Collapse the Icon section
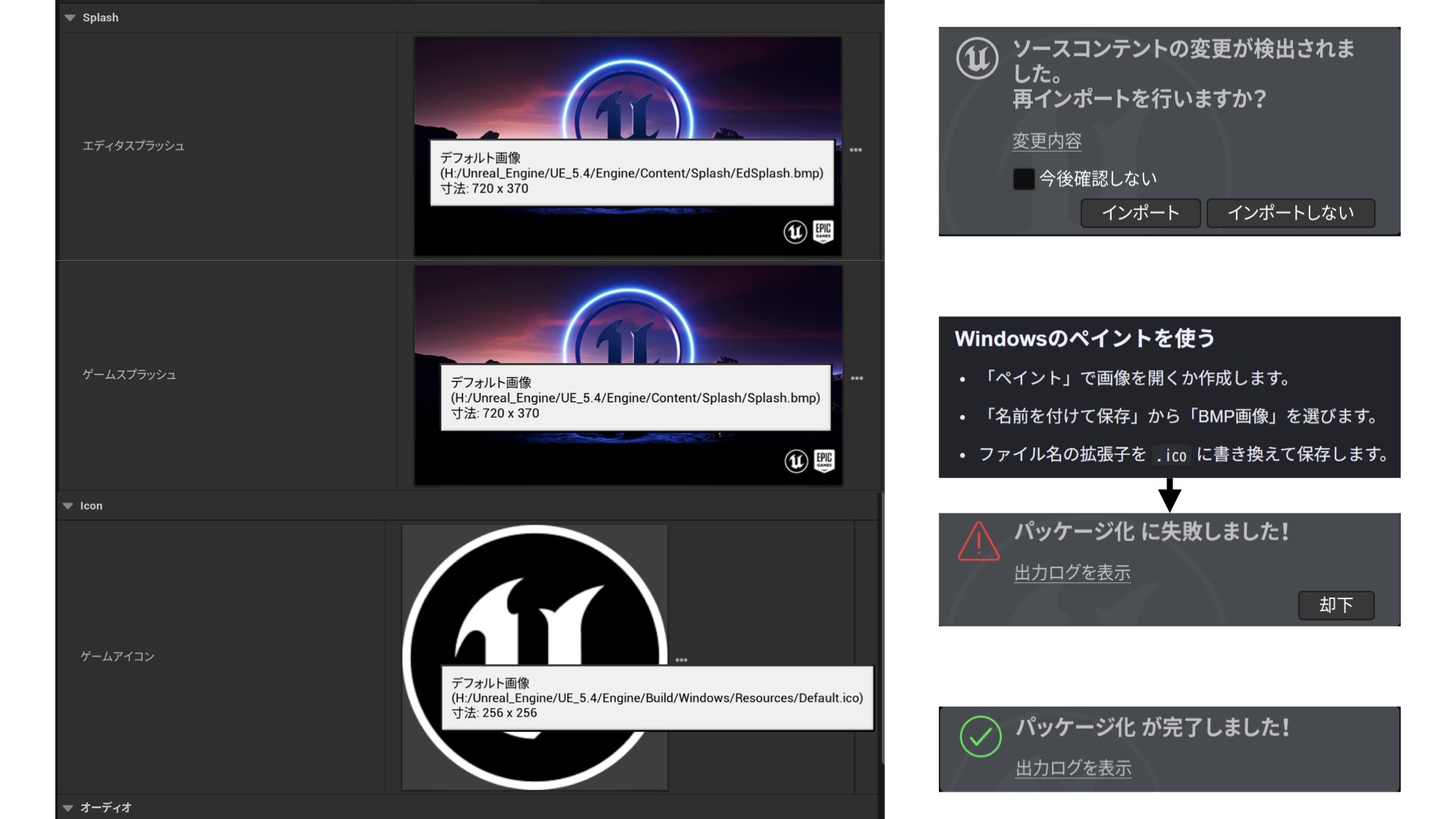 coord(68,506)
